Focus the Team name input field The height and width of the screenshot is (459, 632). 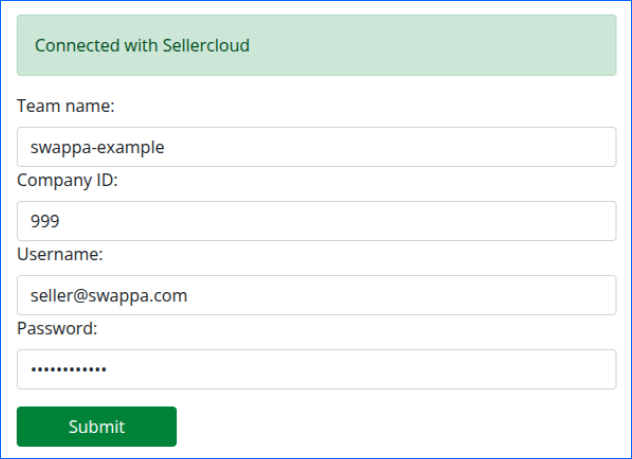click(316, 147)
